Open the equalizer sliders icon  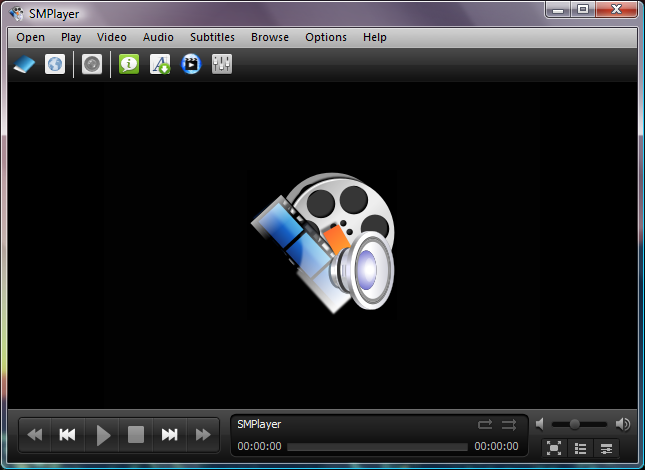click(x=222, y=64)
